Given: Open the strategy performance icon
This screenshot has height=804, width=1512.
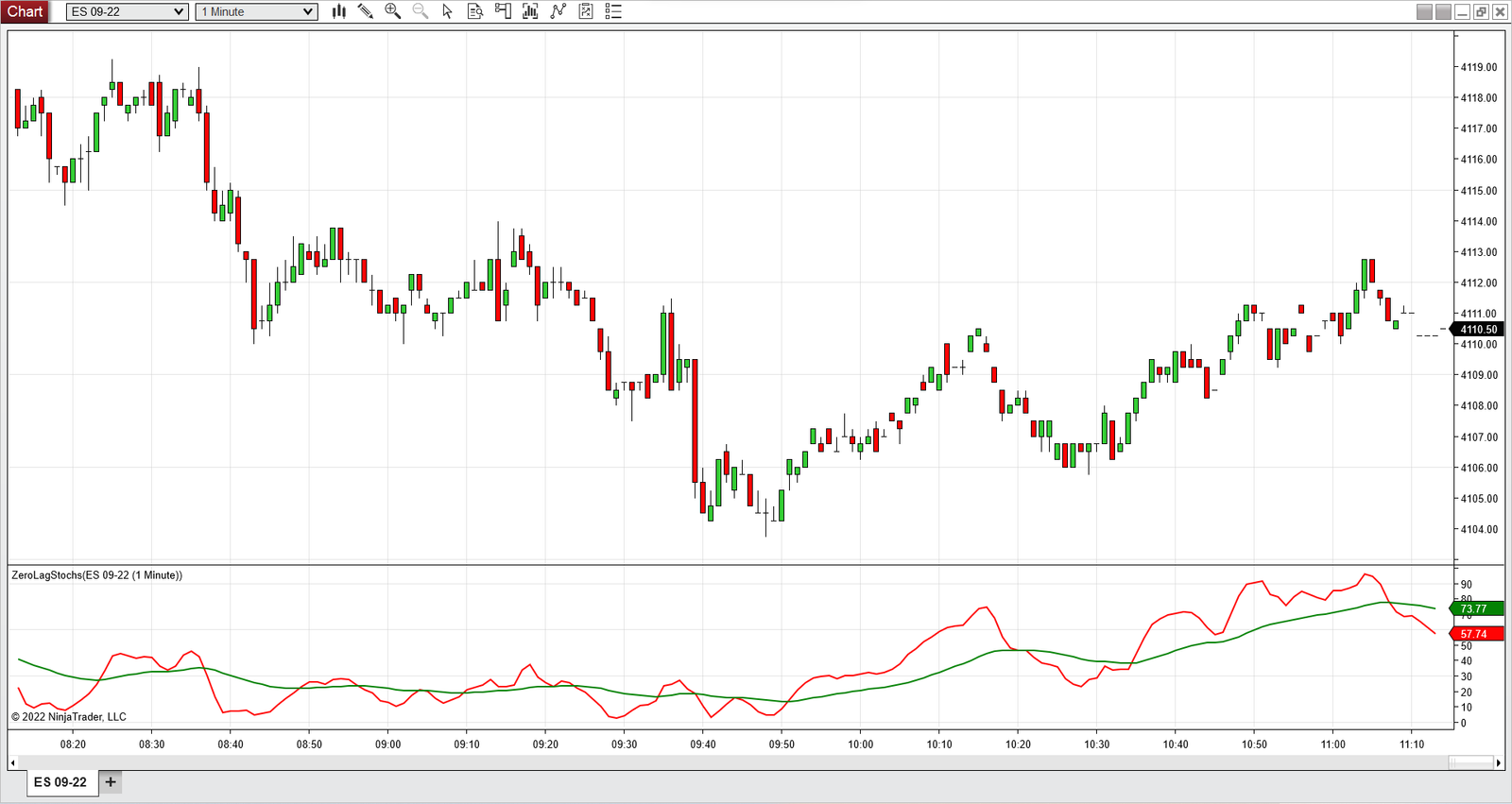Looking at the screenshot, I should coord(586,11).
